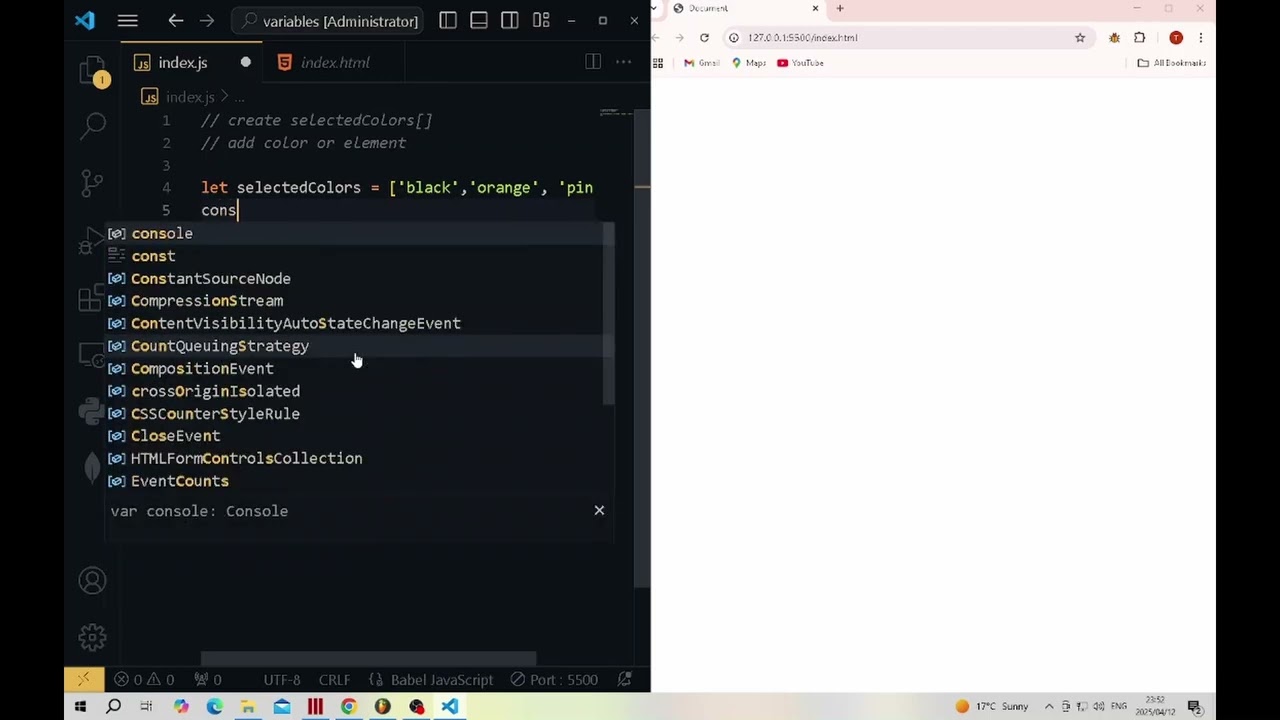Expand the breadcrumb ellipsis after index.js
Viewport: 1280px width, 720px height.
pyautogui.click(x=240, y=97)
